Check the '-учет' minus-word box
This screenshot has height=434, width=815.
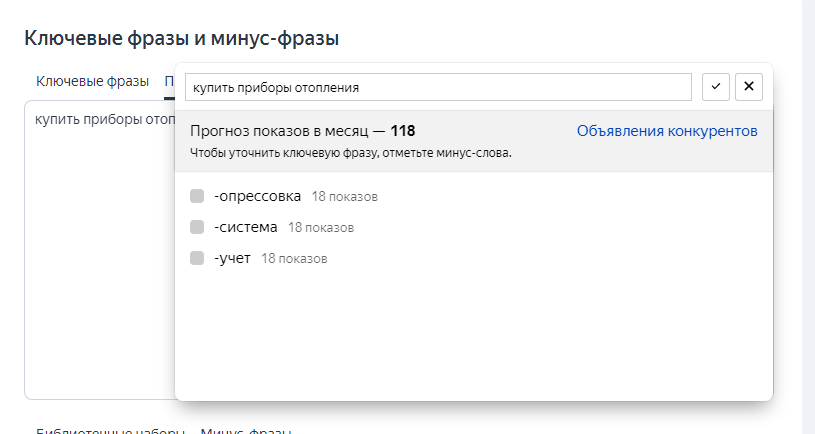pos(197,258)
